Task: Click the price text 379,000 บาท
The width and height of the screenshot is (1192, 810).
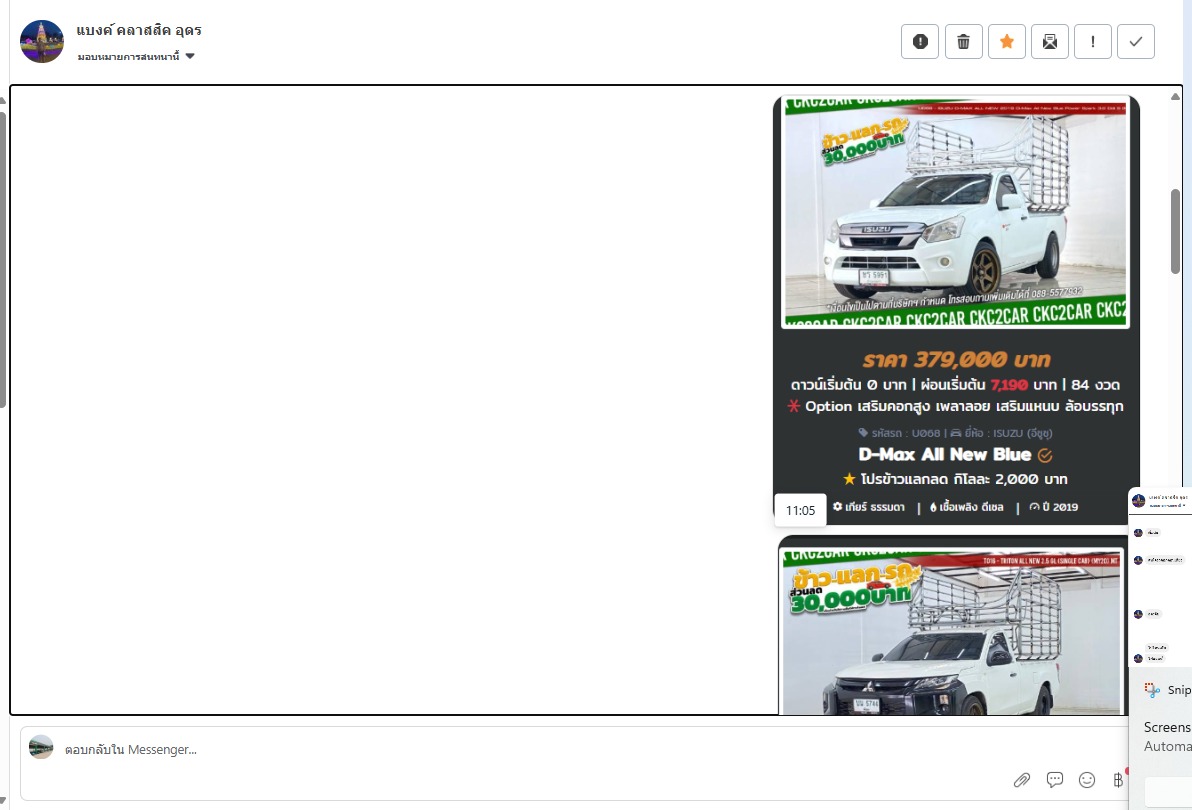Action: pyautogui.click(x=956, y=359)
